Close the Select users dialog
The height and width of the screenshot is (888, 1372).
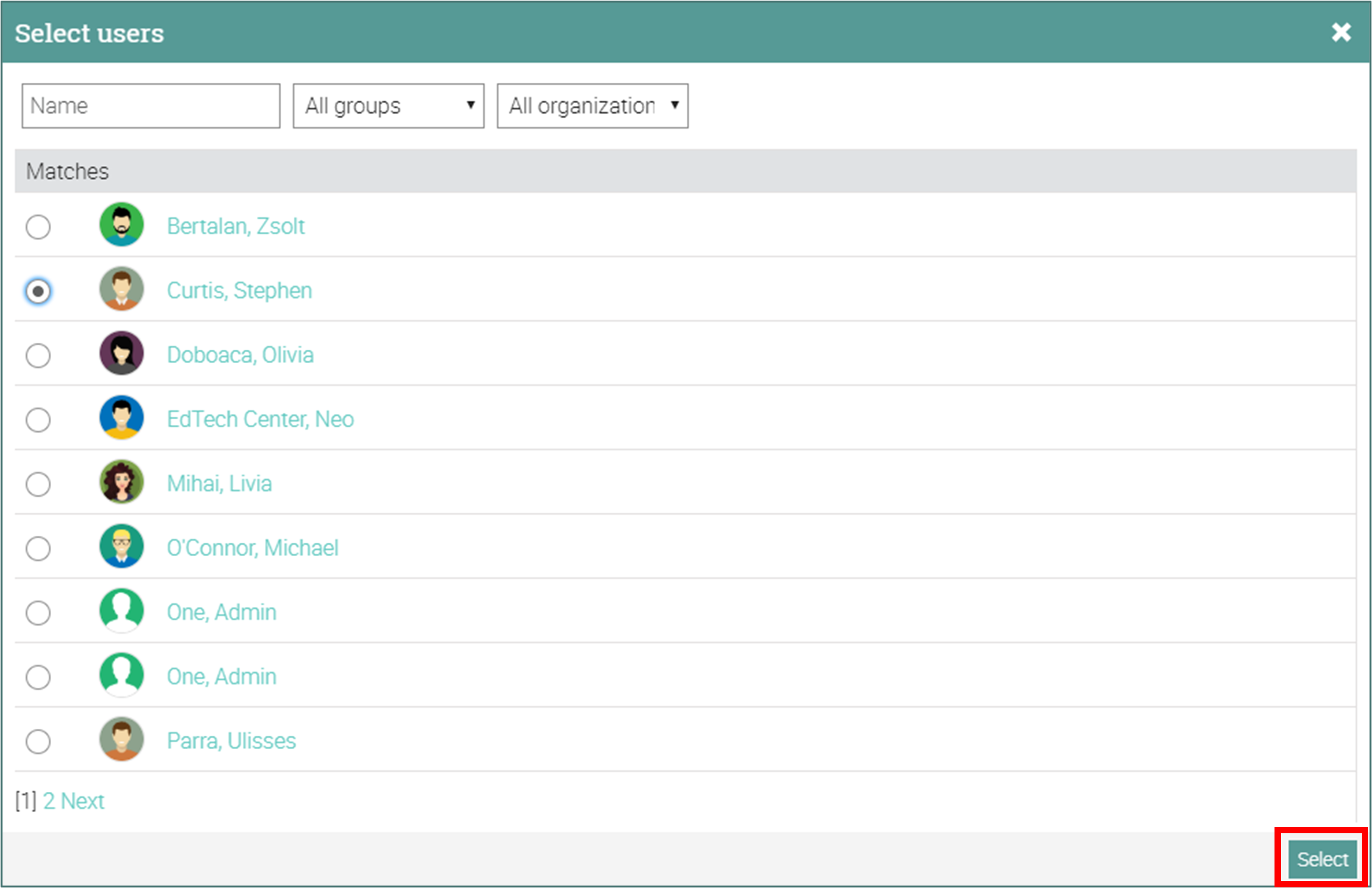point(1341,32)
